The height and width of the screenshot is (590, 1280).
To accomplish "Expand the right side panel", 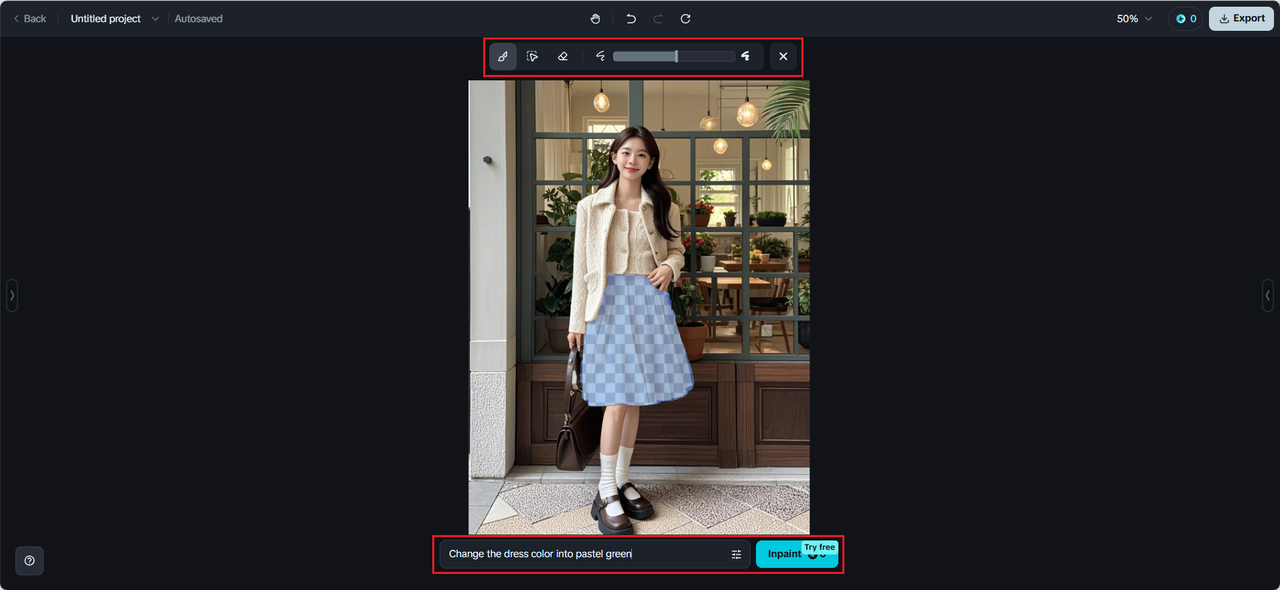I will (1268, 295).
